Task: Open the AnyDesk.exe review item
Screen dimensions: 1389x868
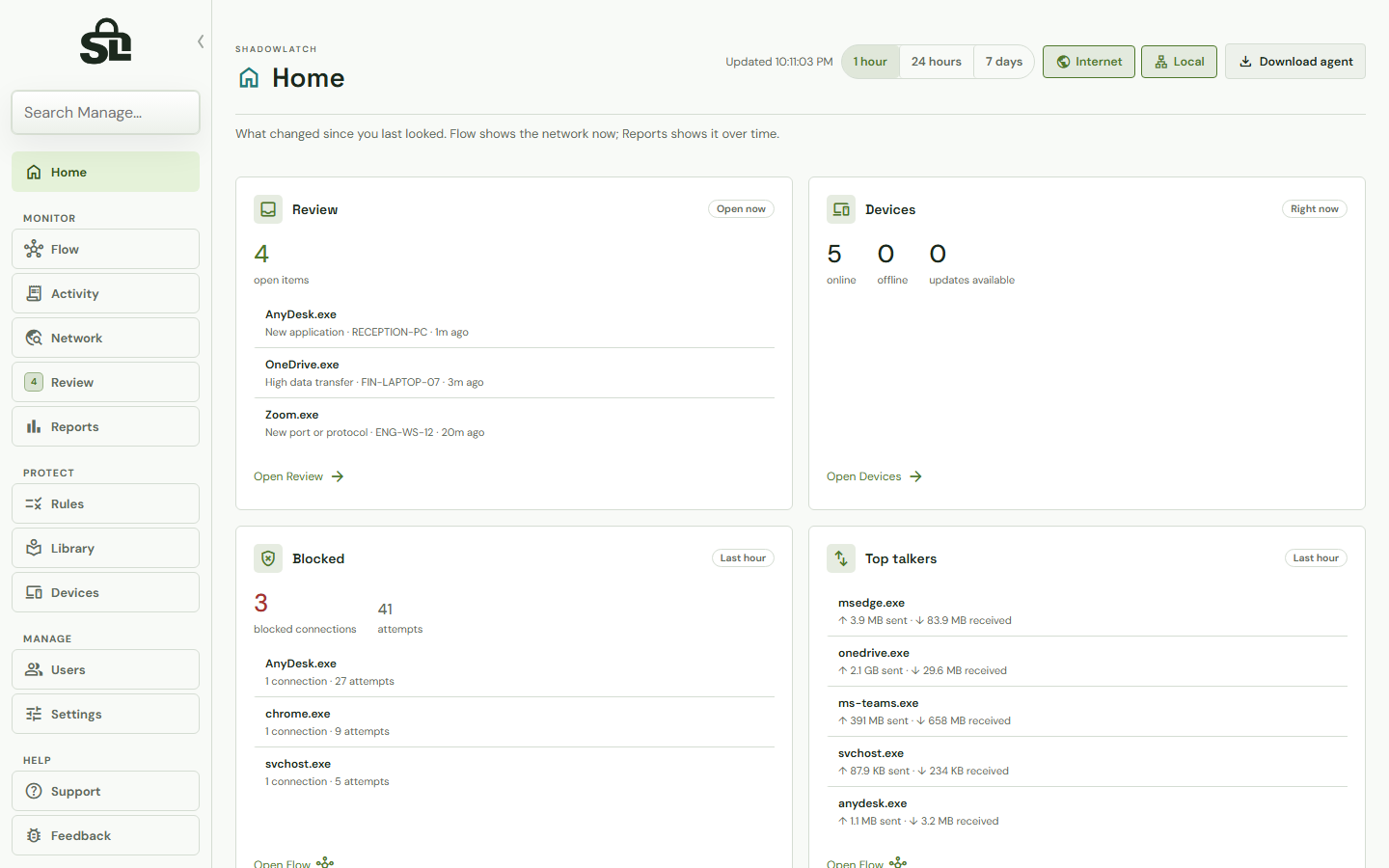Action: click(514, 323)
